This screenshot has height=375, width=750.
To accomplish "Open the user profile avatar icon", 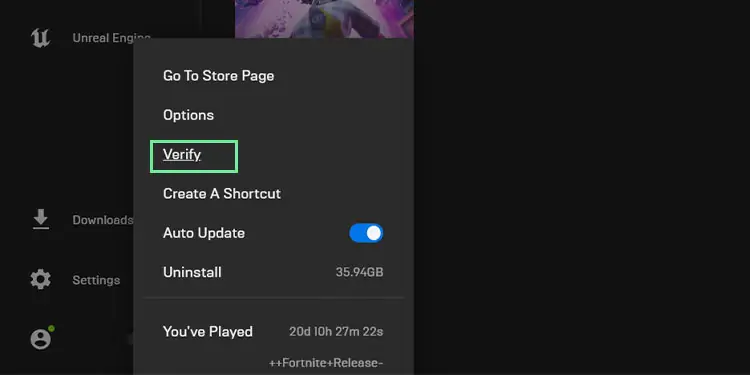I will (41, 338).
